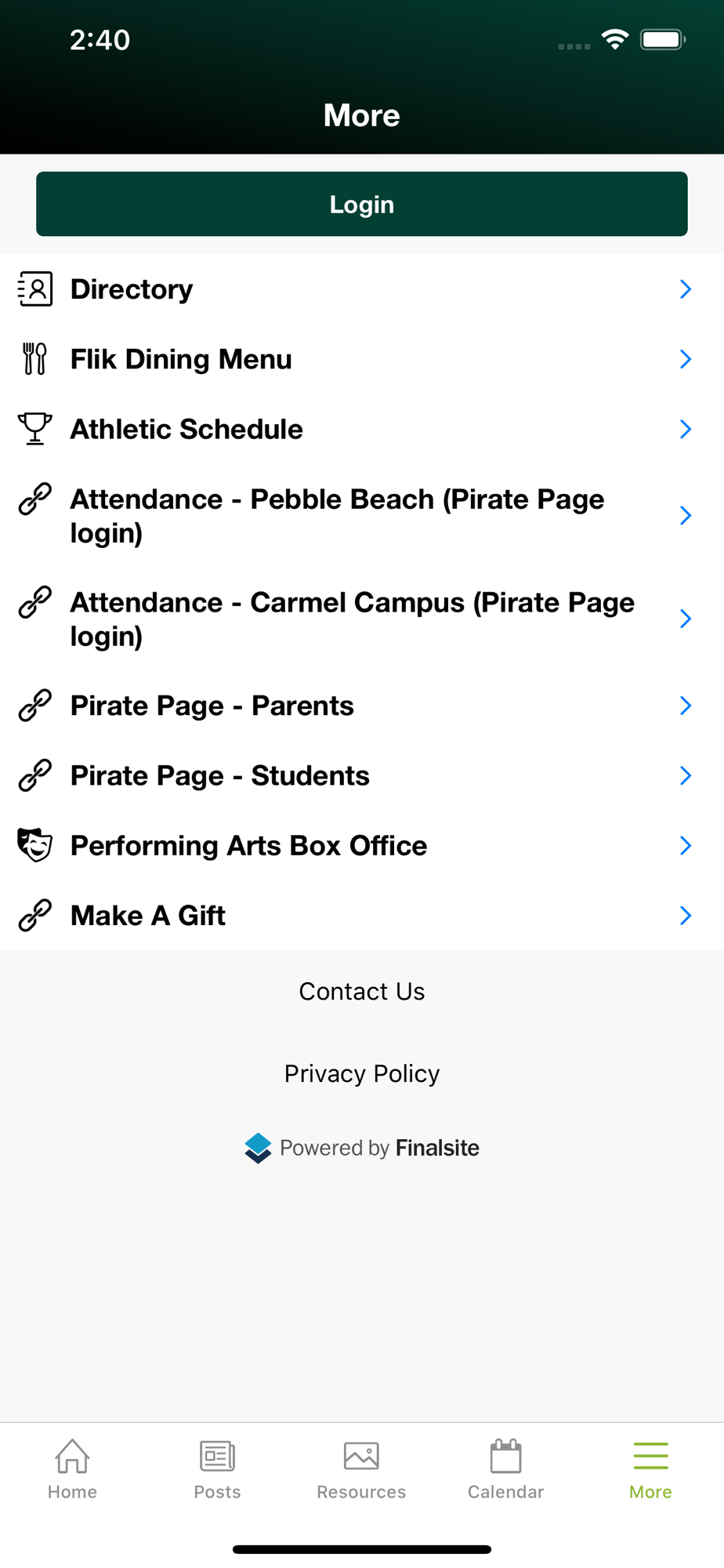Tap chevron next to Pirate Page - Students

click(x=686, y=775)
